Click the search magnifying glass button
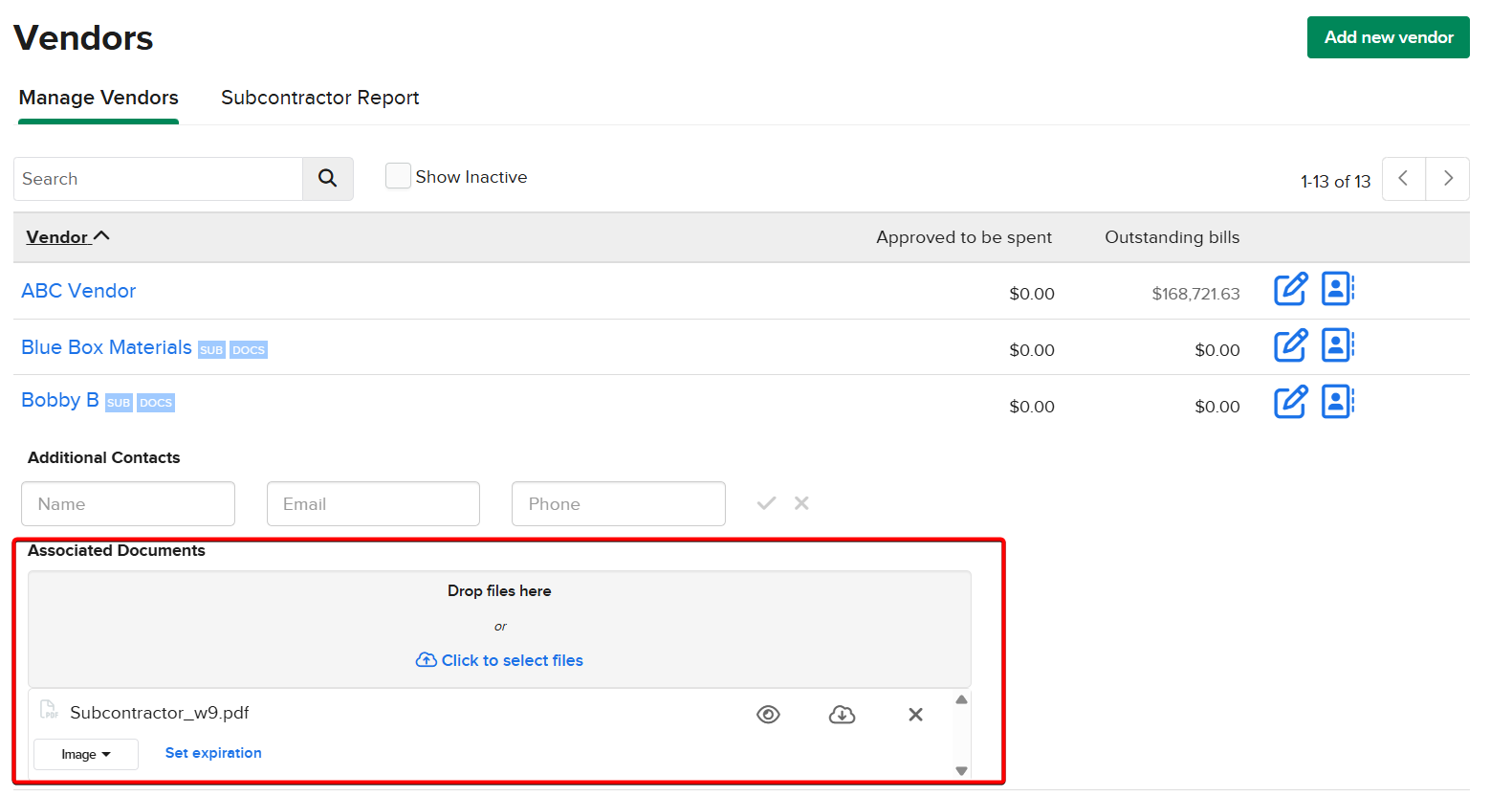 tap(327, 179)
